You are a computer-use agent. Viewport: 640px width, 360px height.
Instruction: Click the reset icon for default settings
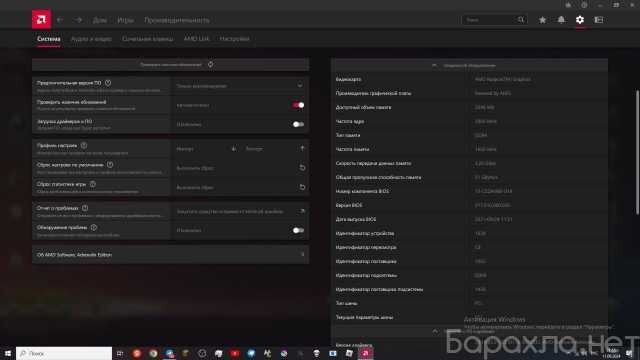point(302,168)
